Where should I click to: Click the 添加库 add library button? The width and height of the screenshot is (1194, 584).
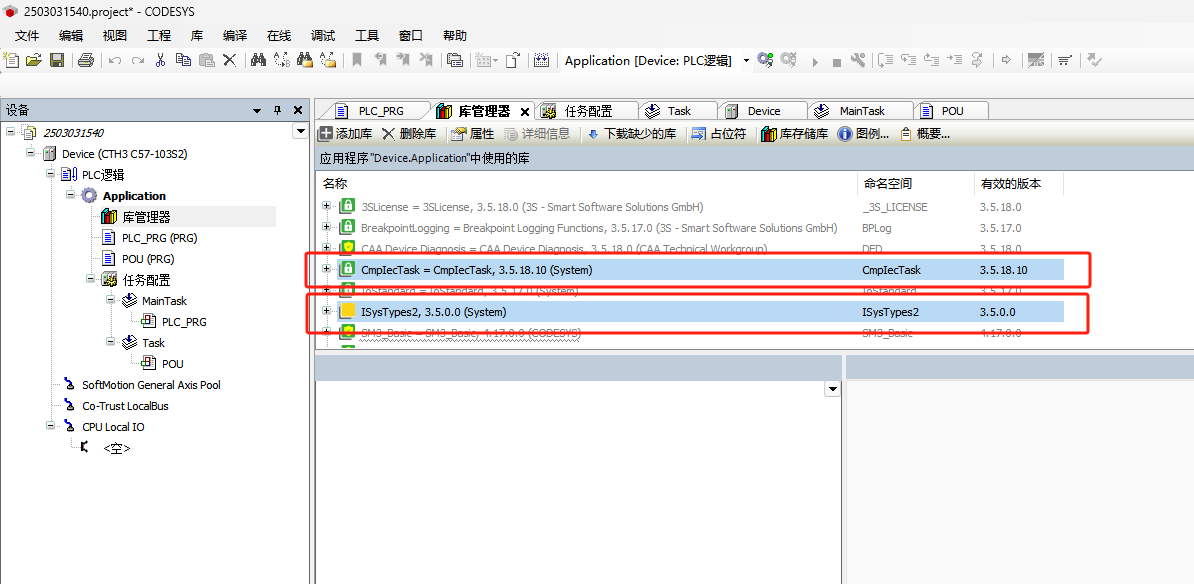tap(345, 134)
